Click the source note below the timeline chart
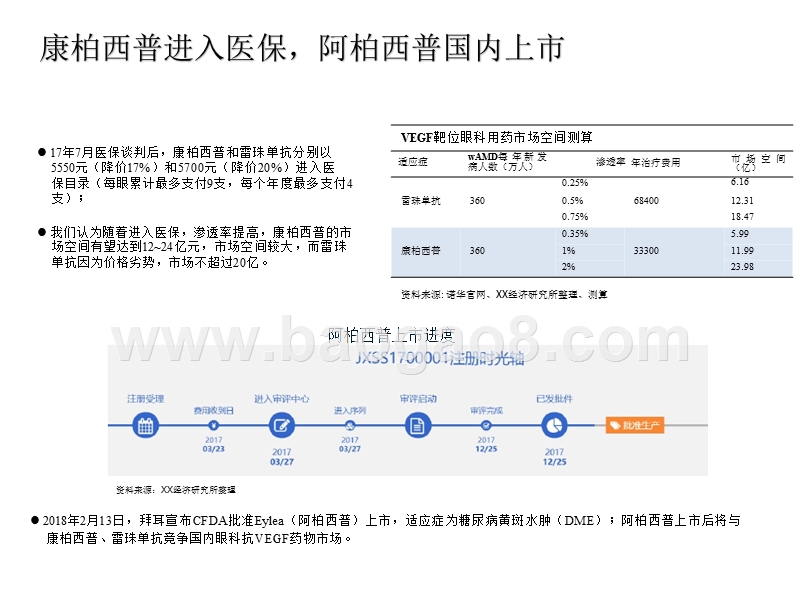Viewport: 800px width, 600px height. (176, 490)
